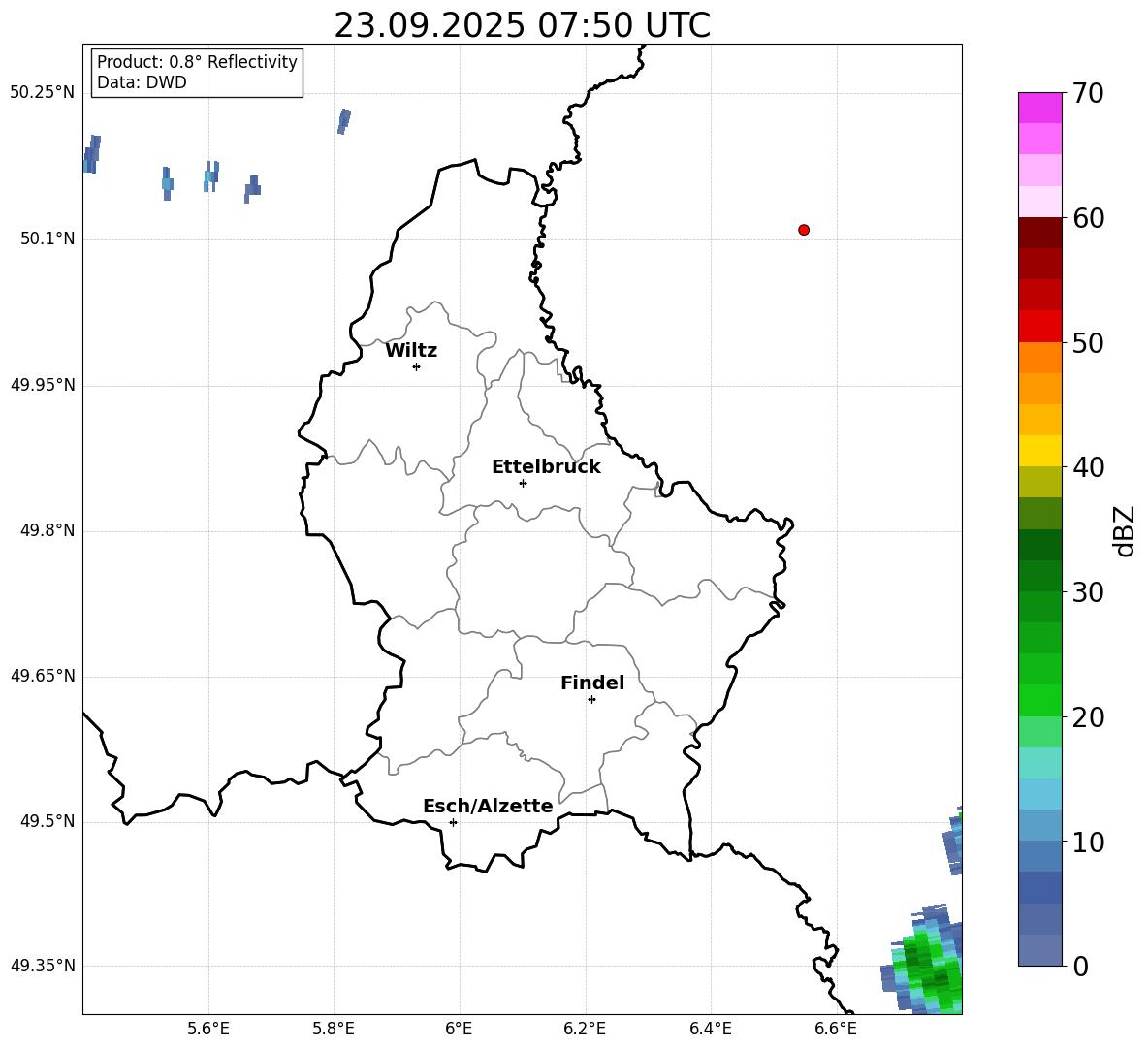Click the plot title 23.09.2025 07:50 UTC

point(522,25)
